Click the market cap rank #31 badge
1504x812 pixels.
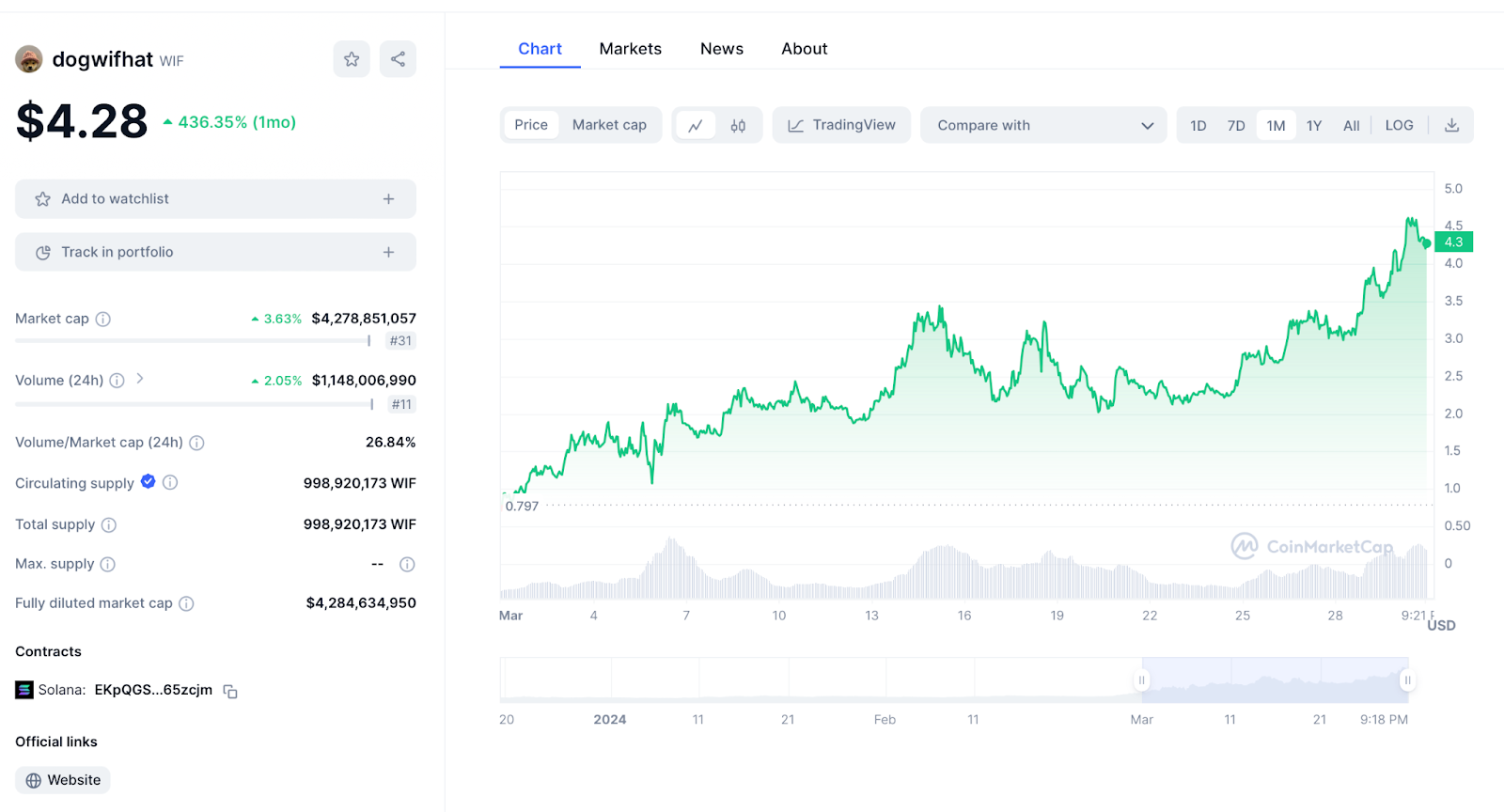[x=400, y=341]
